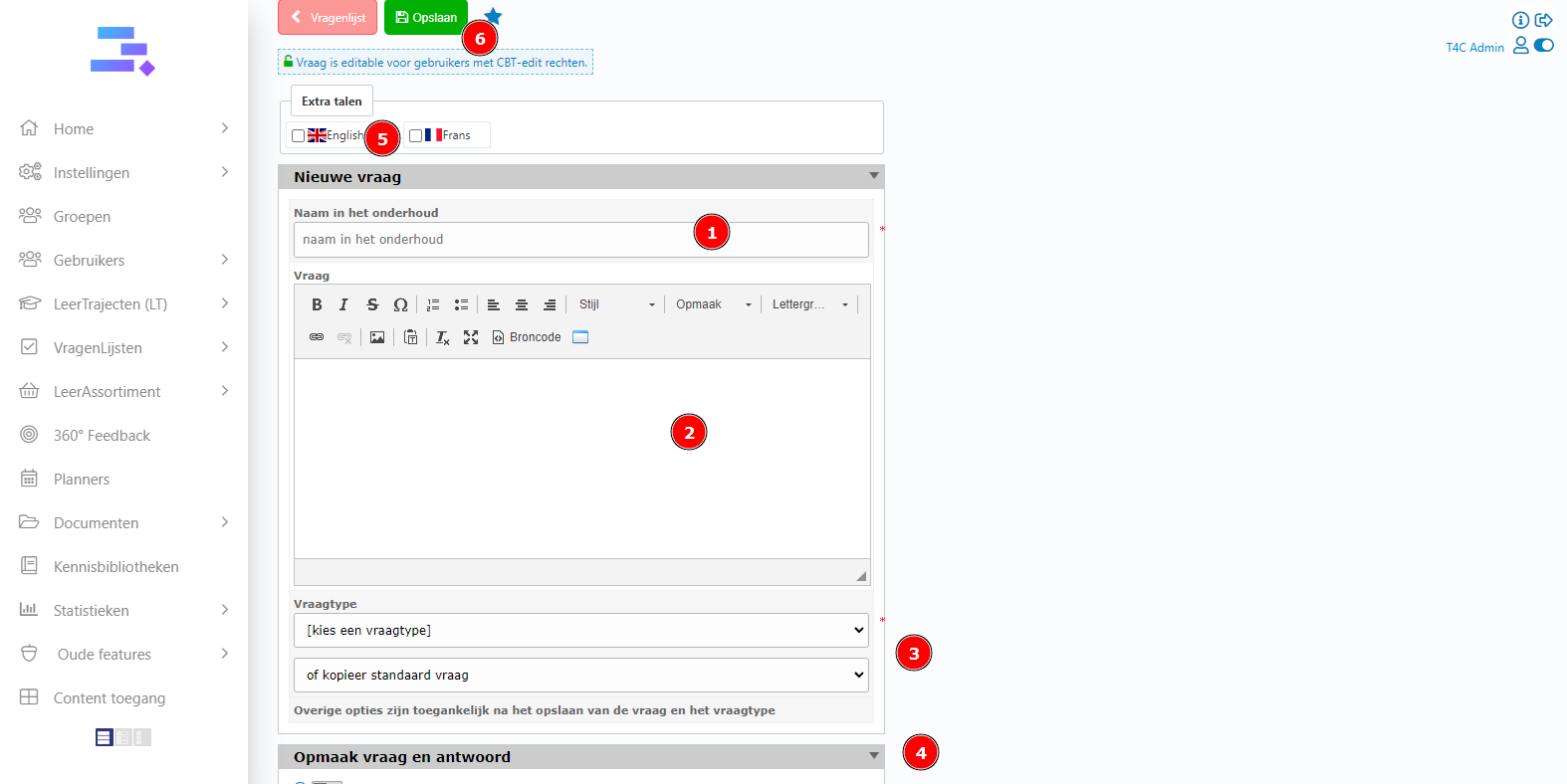
Task: Open the 'of kopieer standaard vraag' dropdown
Action: 581,675
